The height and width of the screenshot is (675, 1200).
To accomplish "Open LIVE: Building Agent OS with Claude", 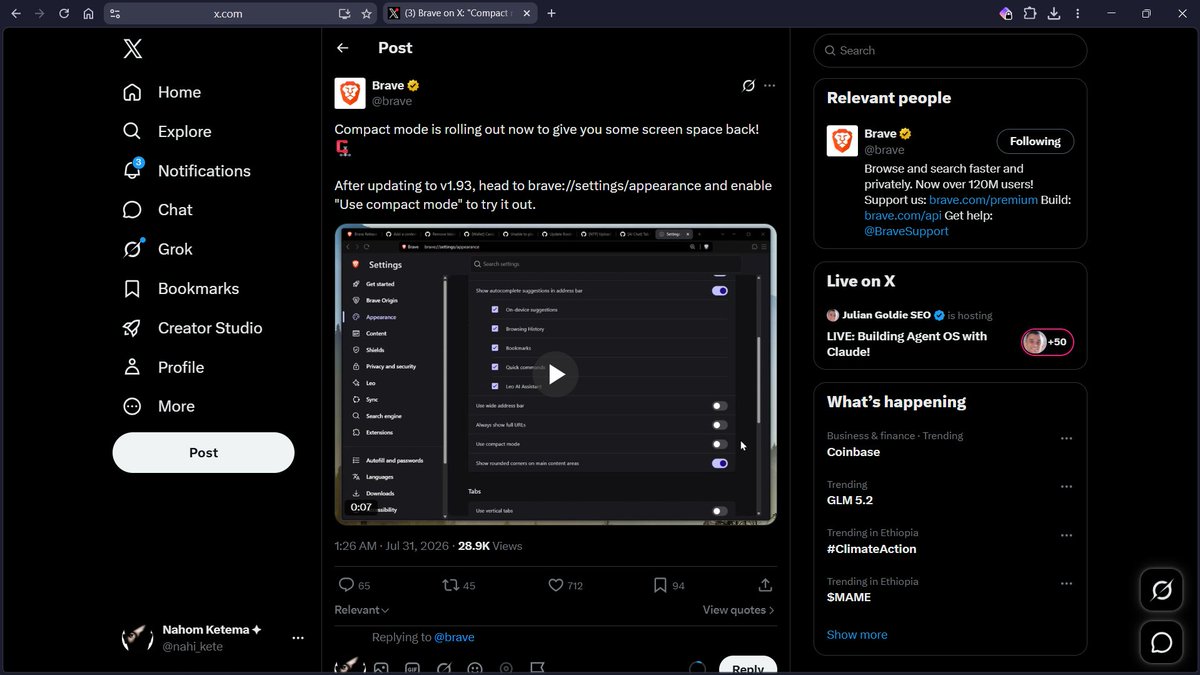I will pos(907,344).
